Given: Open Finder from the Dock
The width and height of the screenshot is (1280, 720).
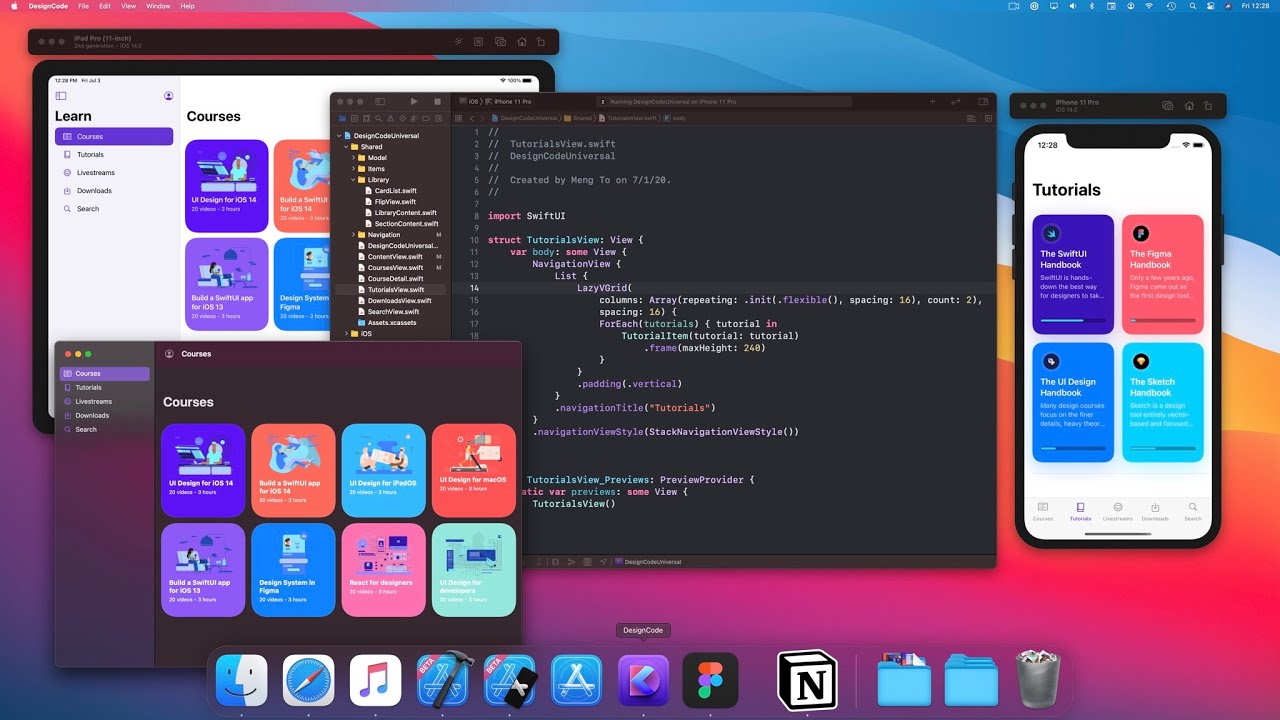Looking at the screenshot, I should coord(242,680).
